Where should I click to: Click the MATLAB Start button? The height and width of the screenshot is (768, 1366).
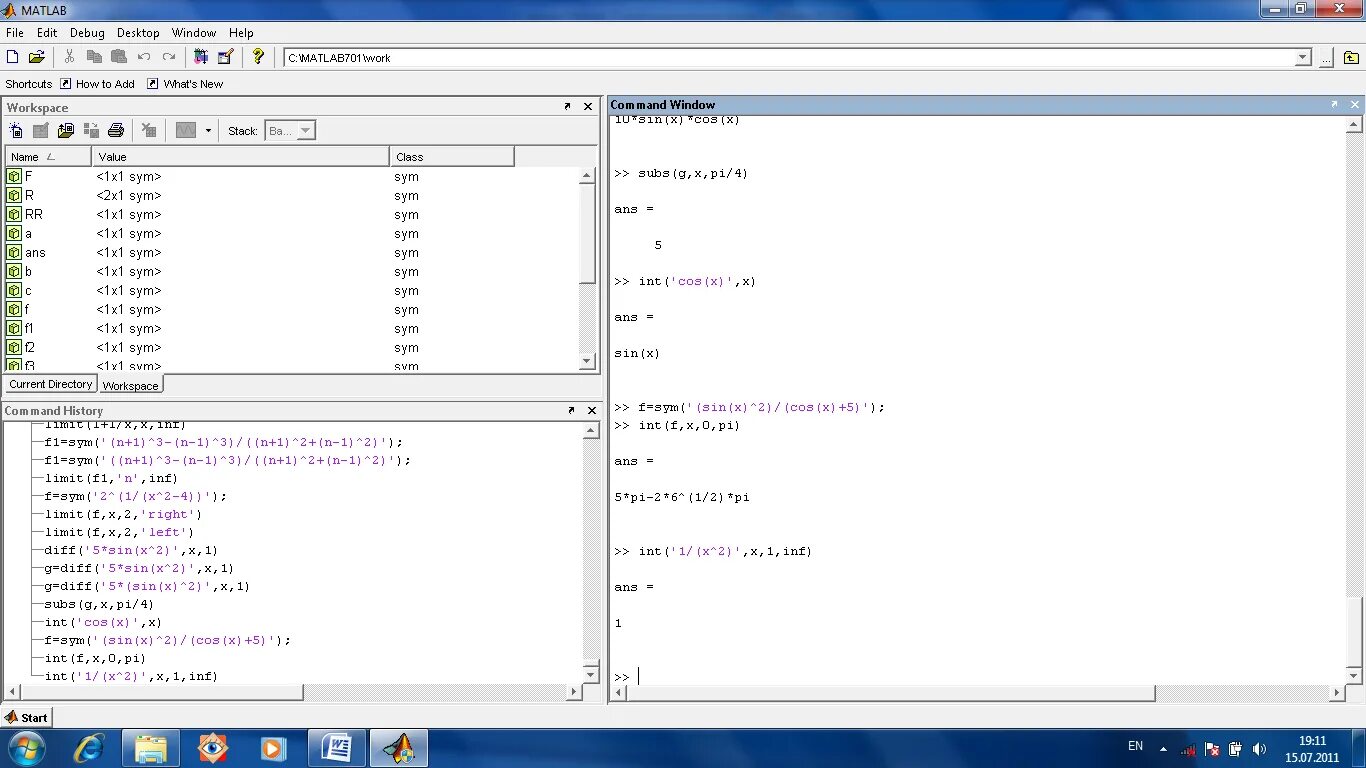[27, 717]
